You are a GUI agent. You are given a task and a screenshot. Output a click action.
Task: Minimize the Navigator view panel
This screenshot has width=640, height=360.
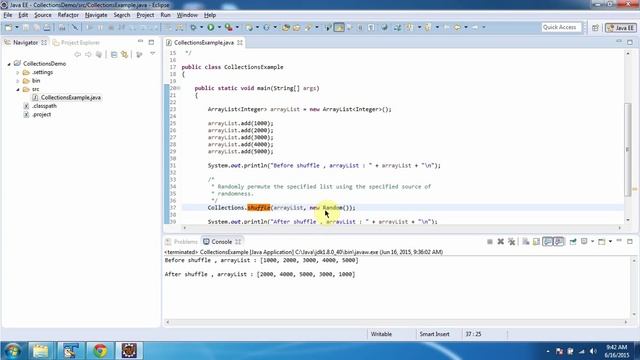(140, 42)
